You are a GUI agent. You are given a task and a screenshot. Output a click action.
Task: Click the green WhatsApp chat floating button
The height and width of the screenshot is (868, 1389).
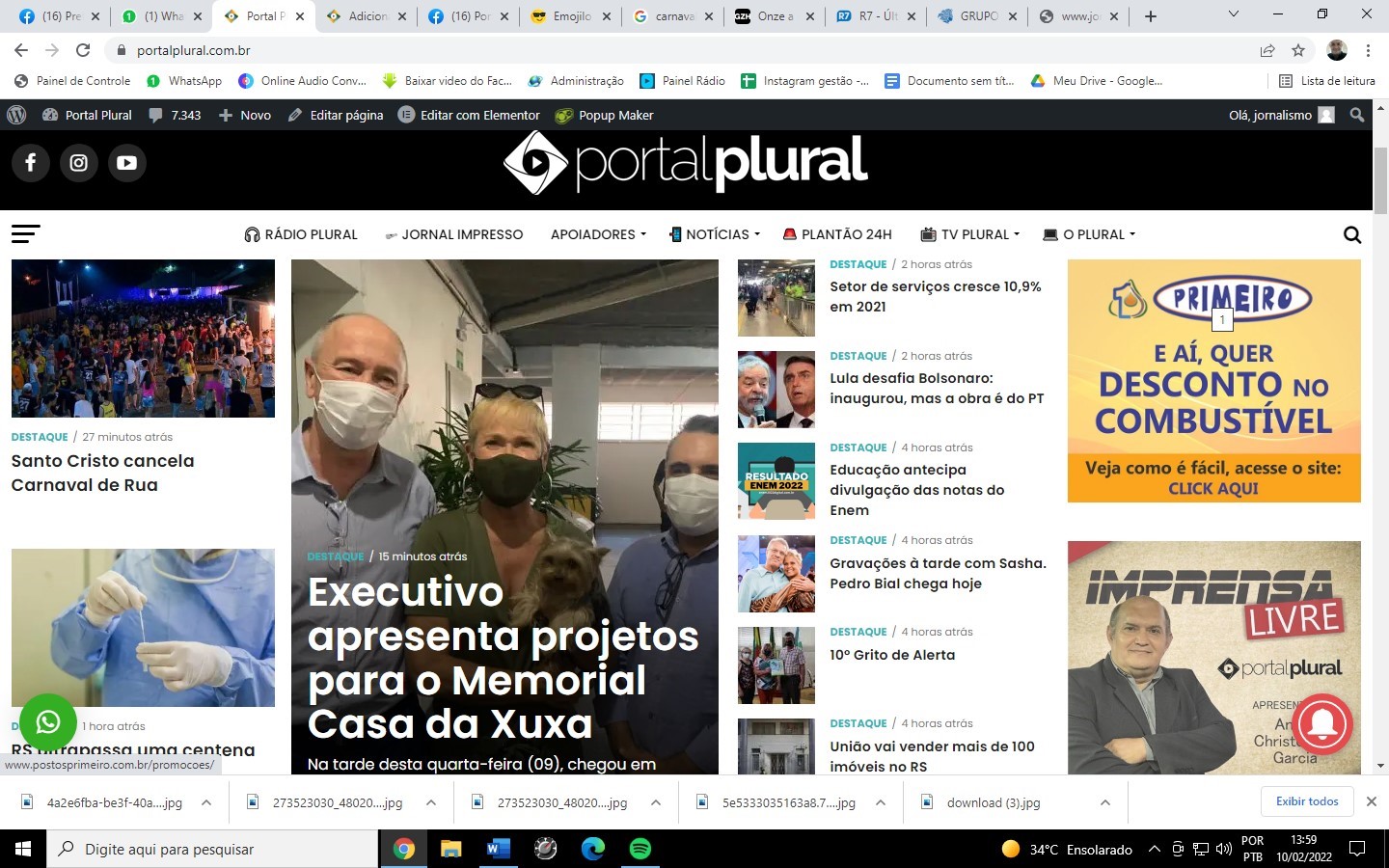(x=47, y=721)
